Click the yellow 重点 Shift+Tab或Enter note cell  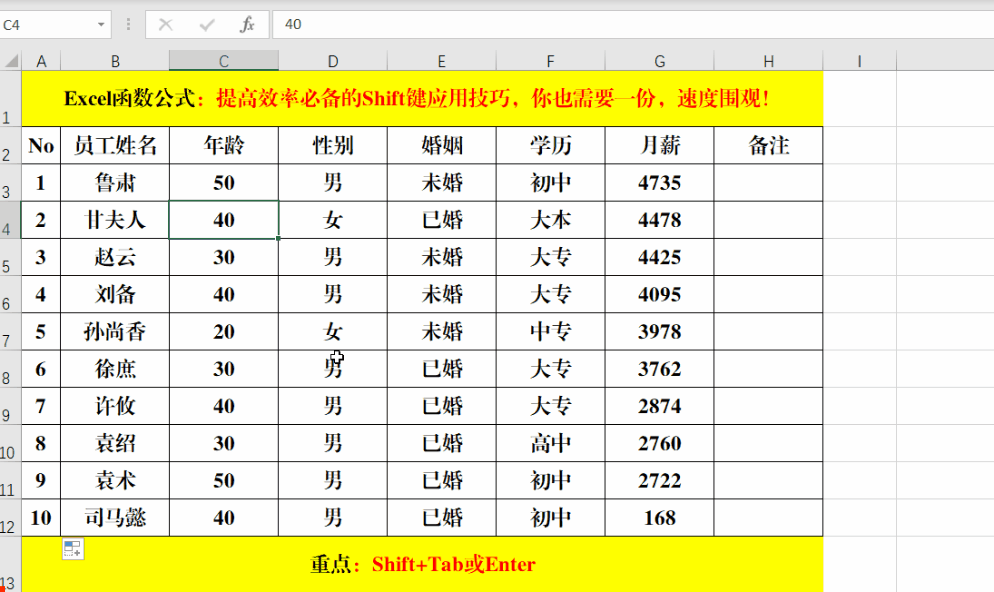point(422,564)
